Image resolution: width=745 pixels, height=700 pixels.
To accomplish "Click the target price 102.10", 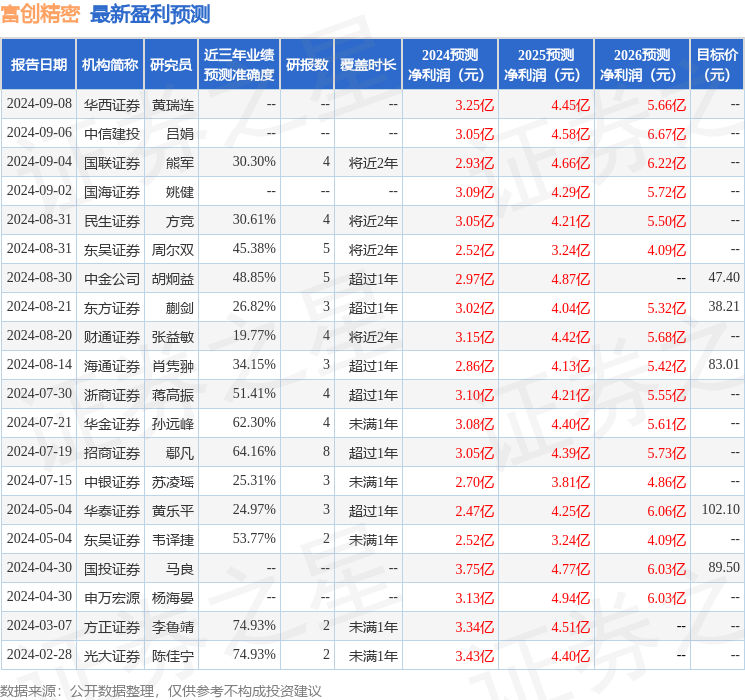I will 720,509.
